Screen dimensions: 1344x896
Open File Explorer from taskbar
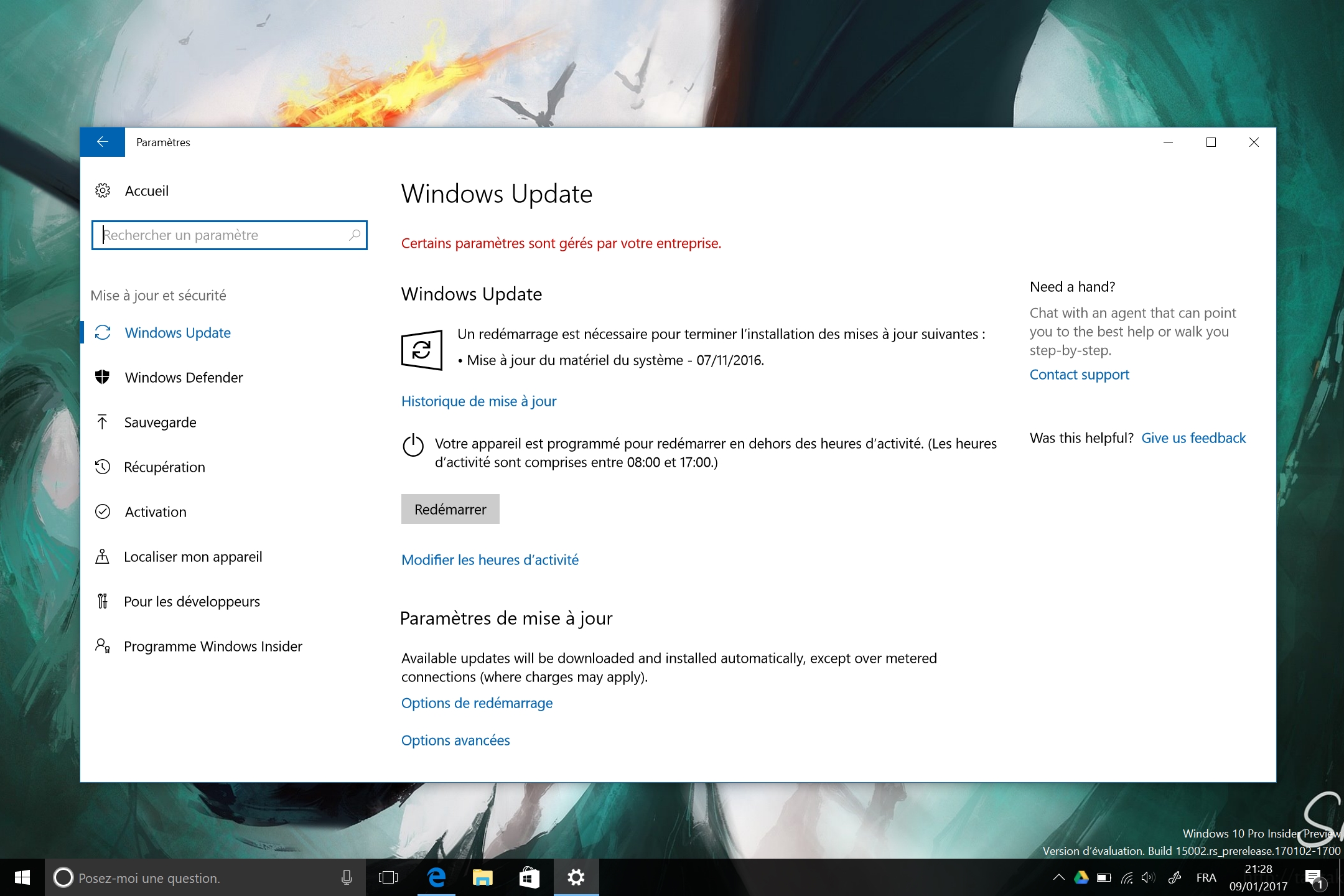point(483,878)
